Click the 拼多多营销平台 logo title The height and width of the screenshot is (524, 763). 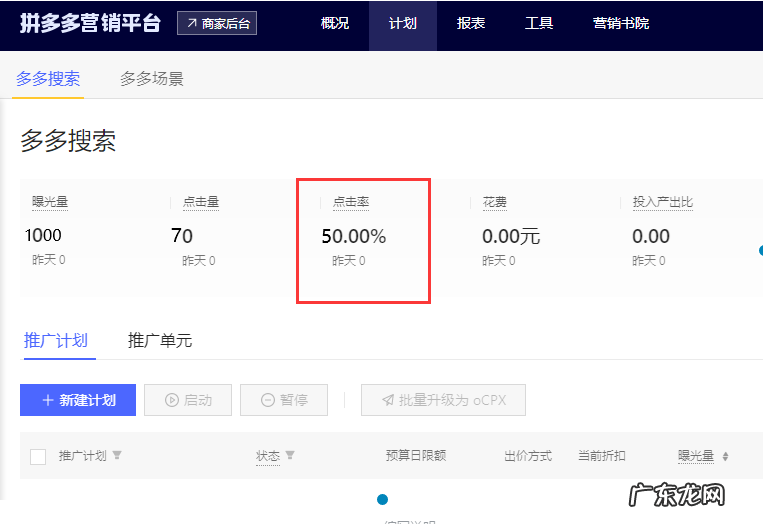point(90,23)
